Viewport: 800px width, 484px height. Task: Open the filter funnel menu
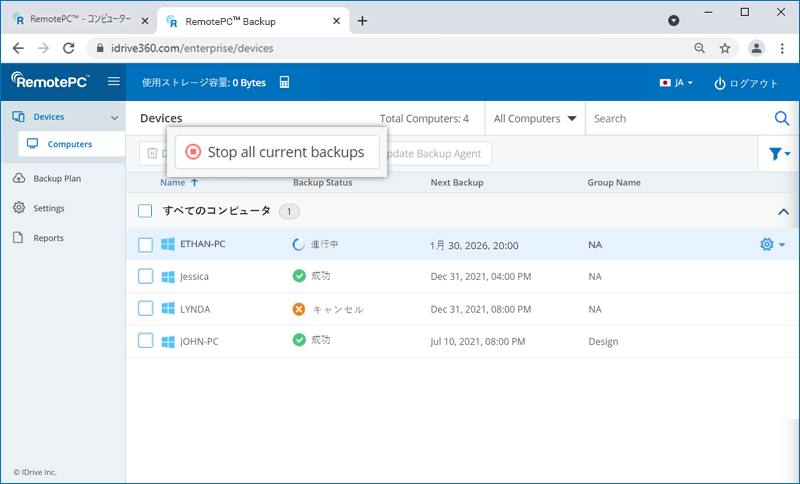779,154
